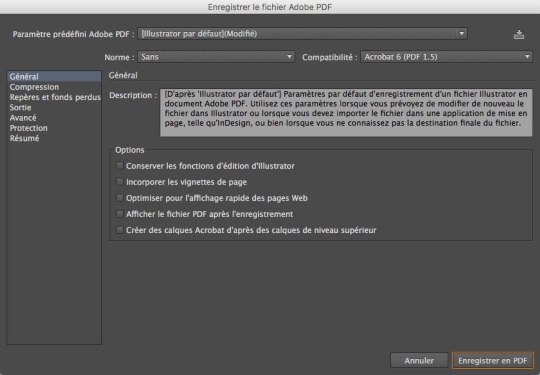This screenshot has width=540, height=375.
Task: Click the Enregistrer le fichier Adobe PDF title
Action: tap(270, 7)
